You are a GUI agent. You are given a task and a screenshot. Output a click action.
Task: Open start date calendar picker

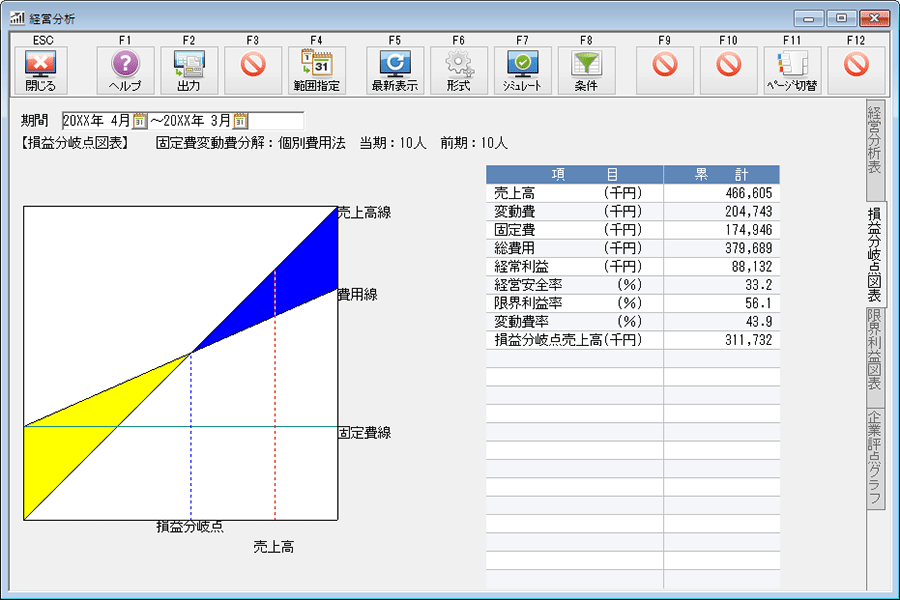pos(139,121)
